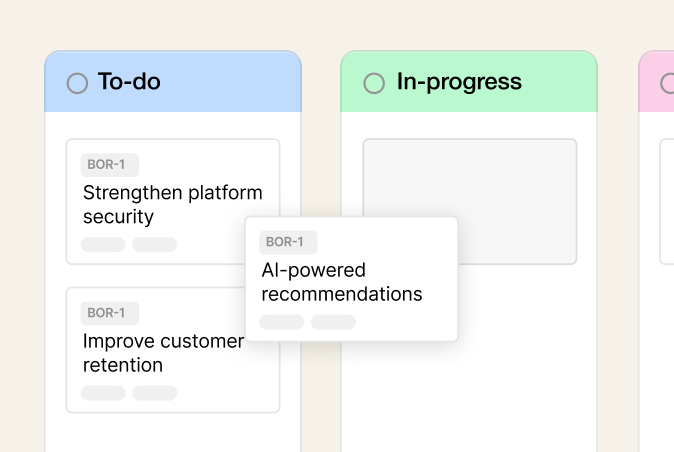Select the To-do column header

click(x=173, y=82)
